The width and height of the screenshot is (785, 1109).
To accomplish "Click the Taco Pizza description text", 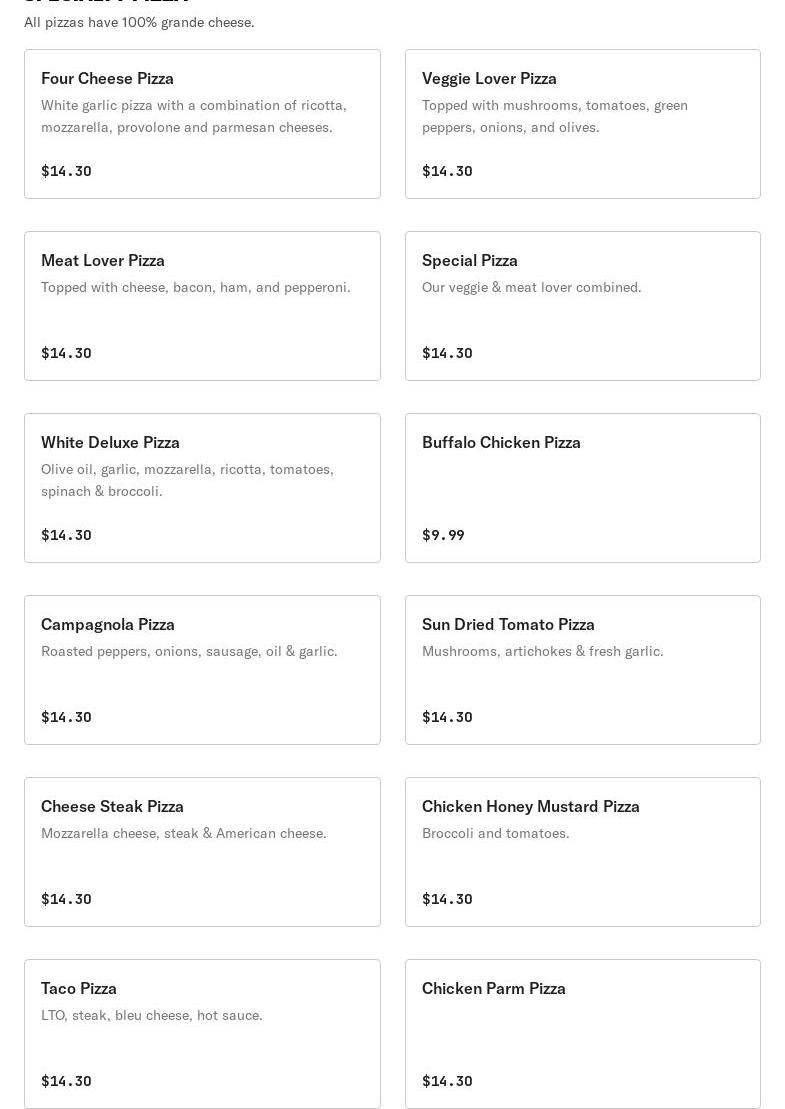I will click(x=152, y=1015).
